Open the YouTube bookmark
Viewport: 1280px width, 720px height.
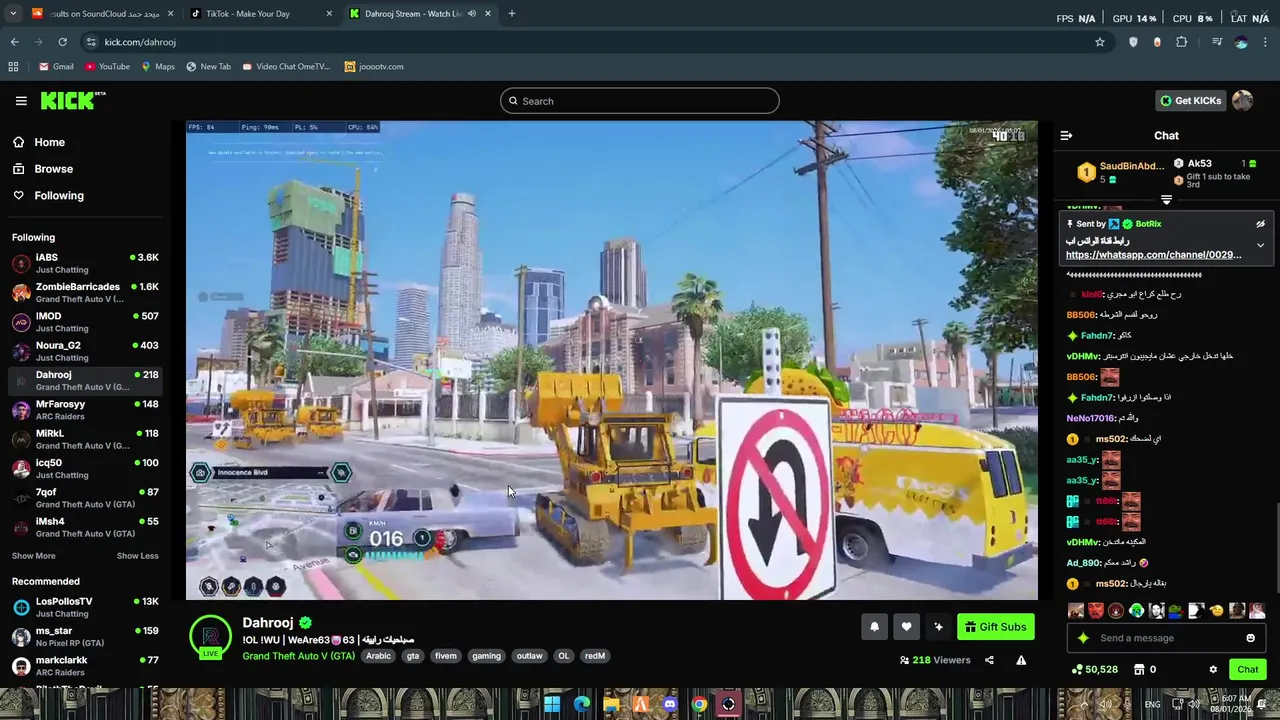click(x=107, y=67)
